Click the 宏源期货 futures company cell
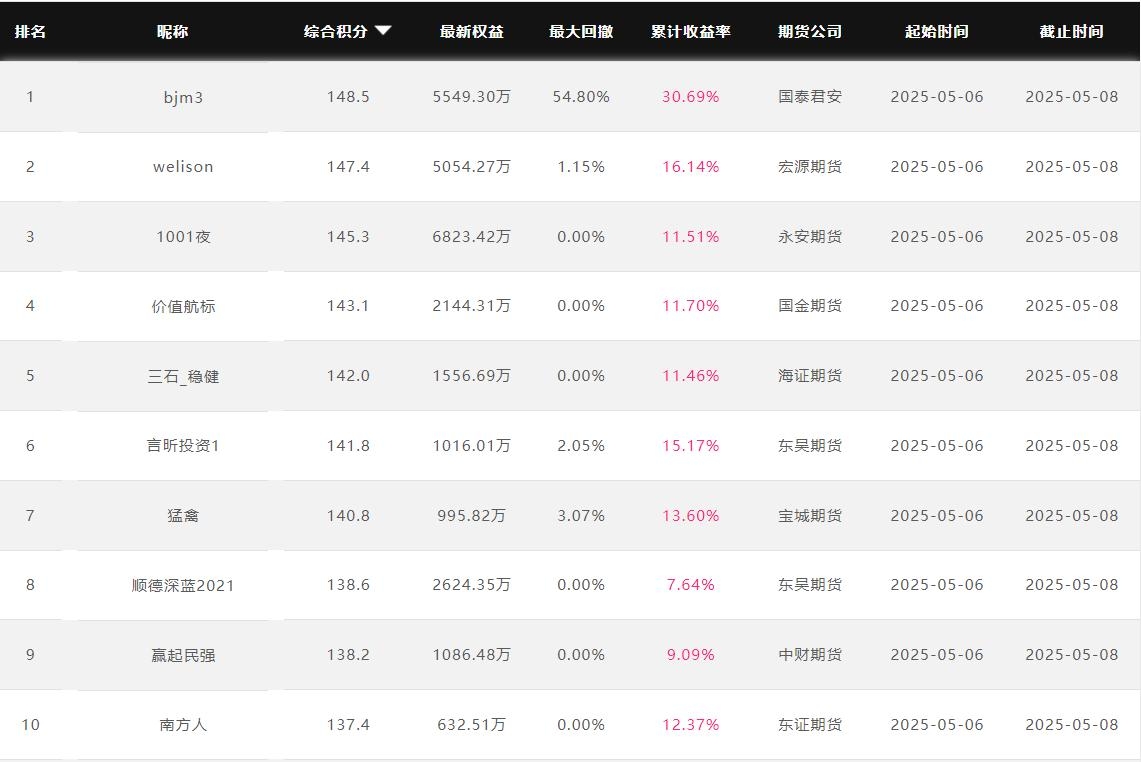The height and width of the screenshot is (762, 1141). 810,167
